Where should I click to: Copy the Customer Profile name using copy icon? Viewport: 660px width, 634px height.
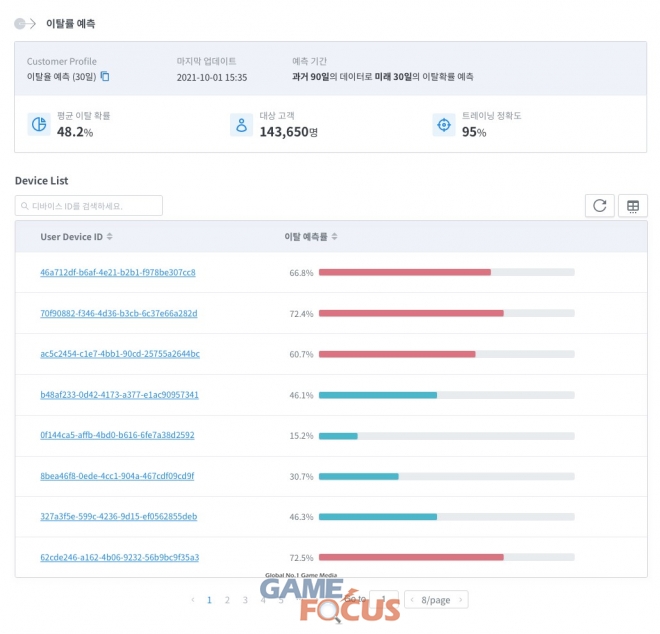pos(105,77)
